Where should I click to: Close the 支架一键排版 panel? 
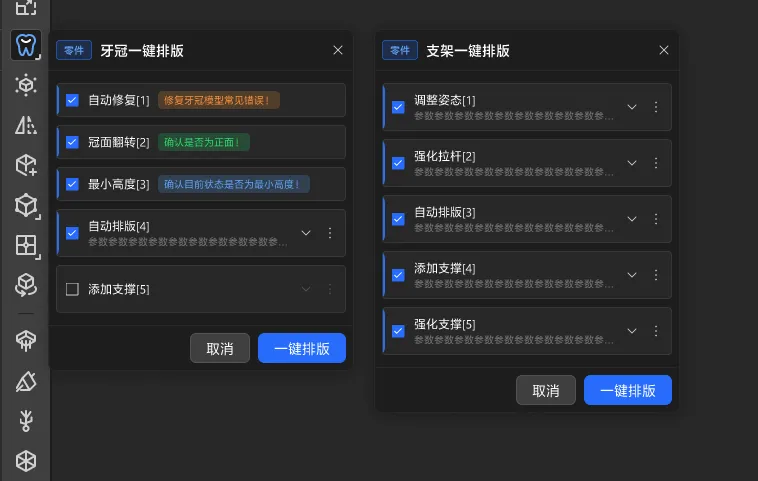[x=664, y=50]
